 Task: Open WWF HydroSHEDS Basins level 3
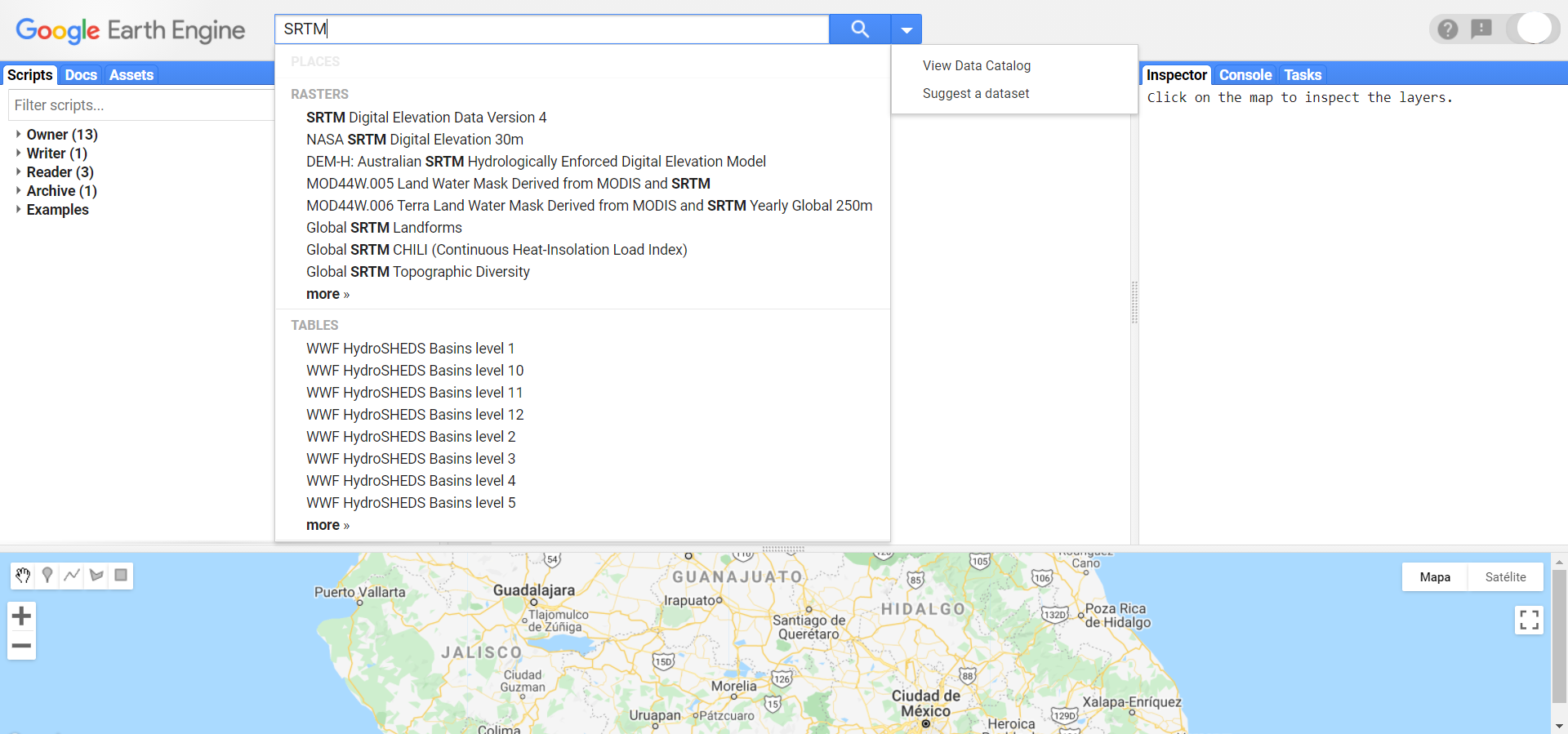[411, 459]
